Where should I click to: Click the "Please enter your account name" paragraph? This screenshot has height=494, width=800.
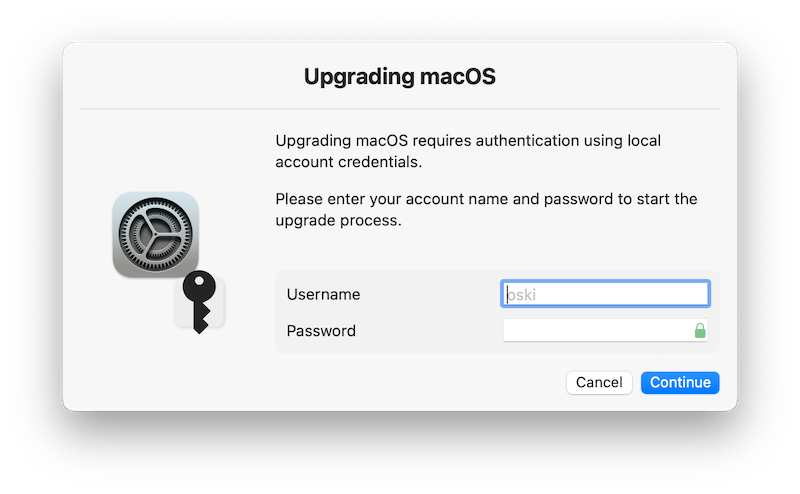[x=486, y=209]
